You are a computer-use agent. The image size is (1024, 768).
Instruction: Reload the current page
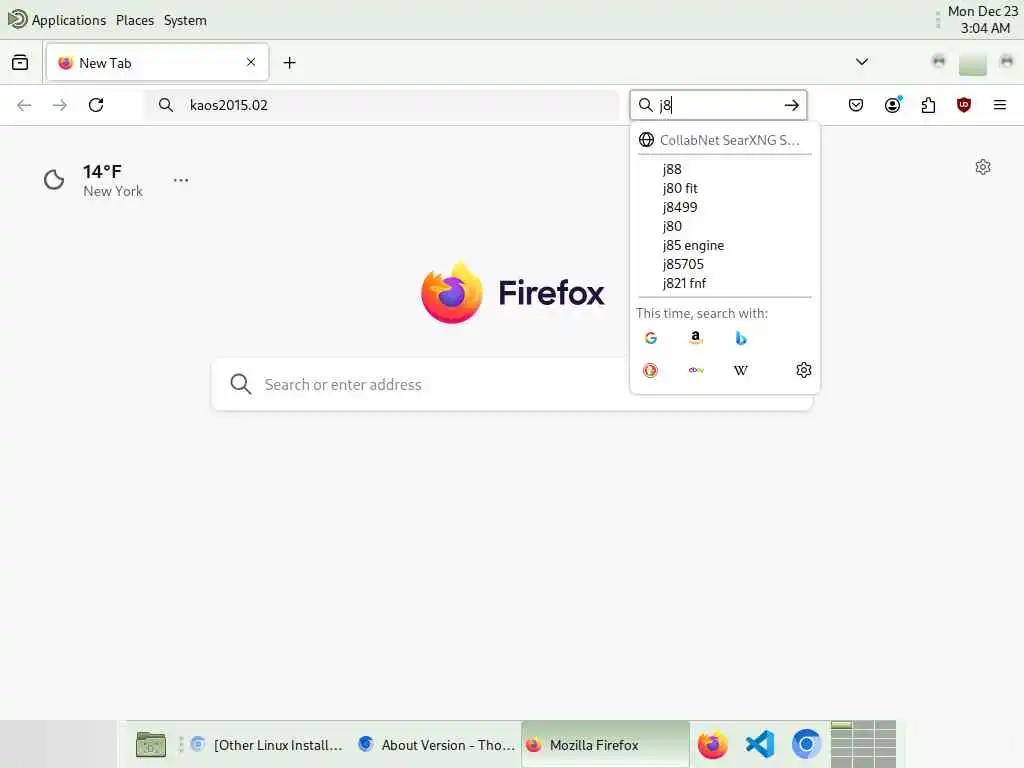[x=96, y=105]
